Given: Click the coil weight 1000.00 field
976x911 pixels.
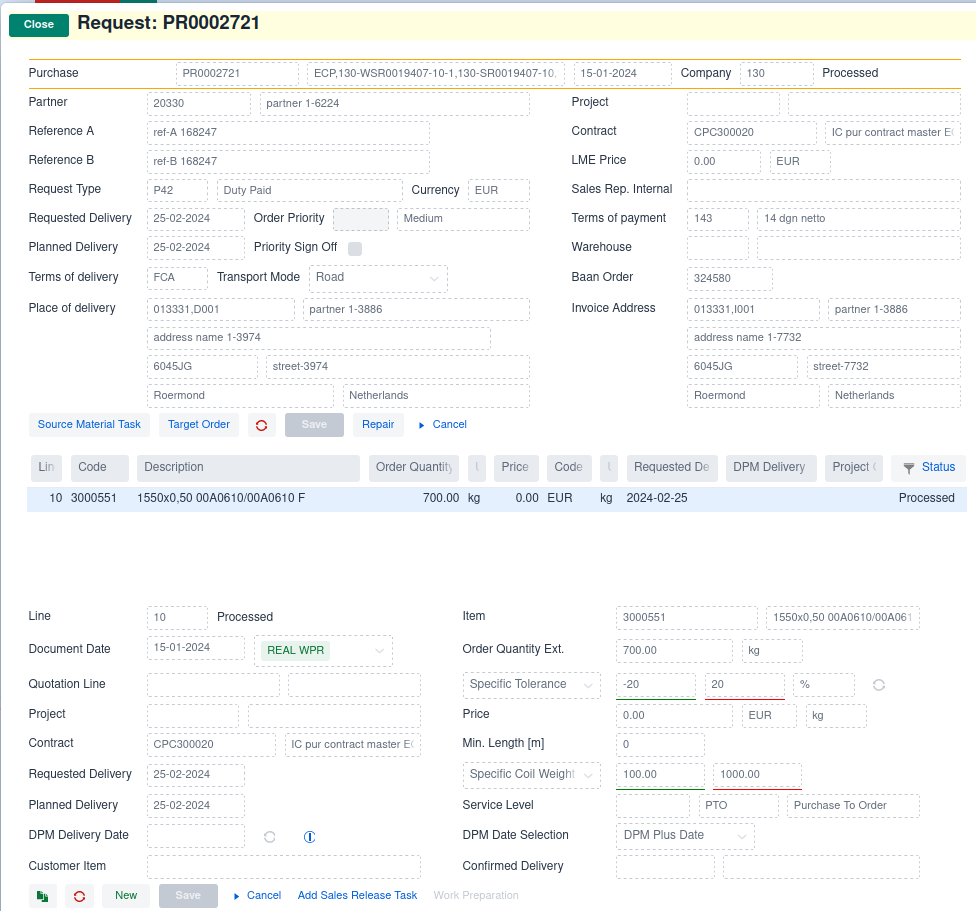Looking at the screenshot, I should click(757, 775).
